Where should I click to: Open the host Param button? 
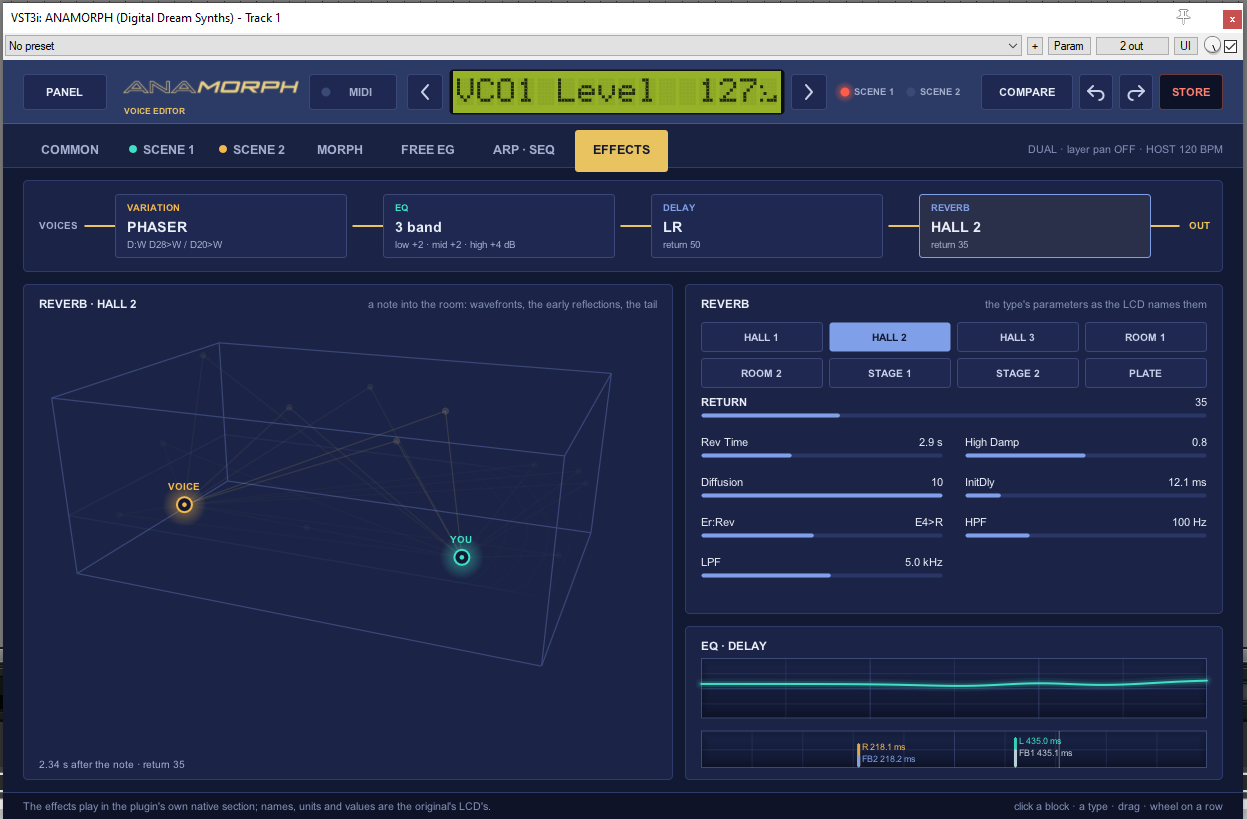point(1069,46)
